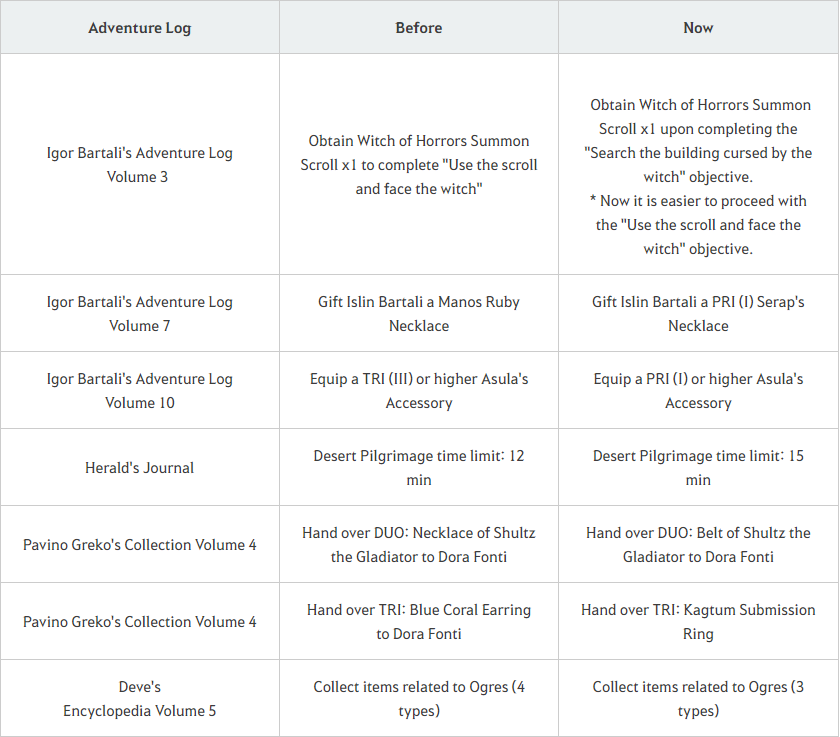
Task: Select the TRI: Kagtum Submission Ring cell
Action: 698,622
